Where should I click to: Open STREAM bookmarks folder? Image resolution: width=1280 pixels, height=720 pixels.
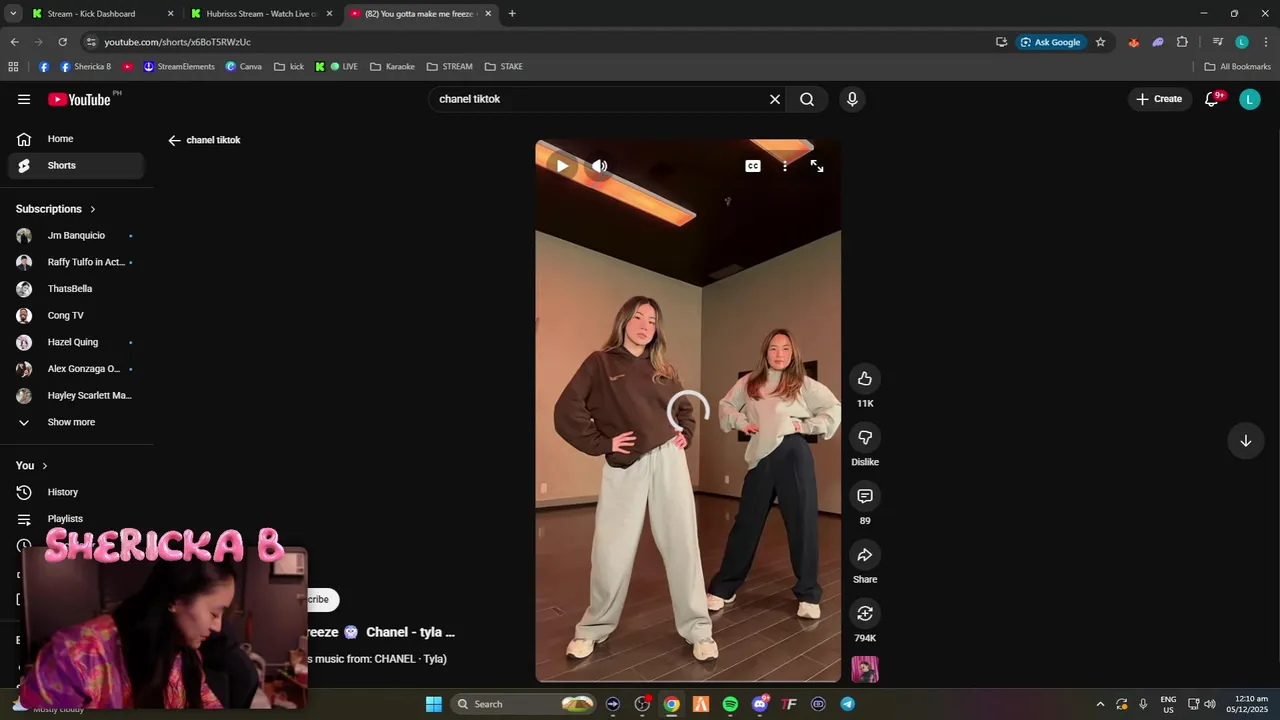(x=449, y=67)
